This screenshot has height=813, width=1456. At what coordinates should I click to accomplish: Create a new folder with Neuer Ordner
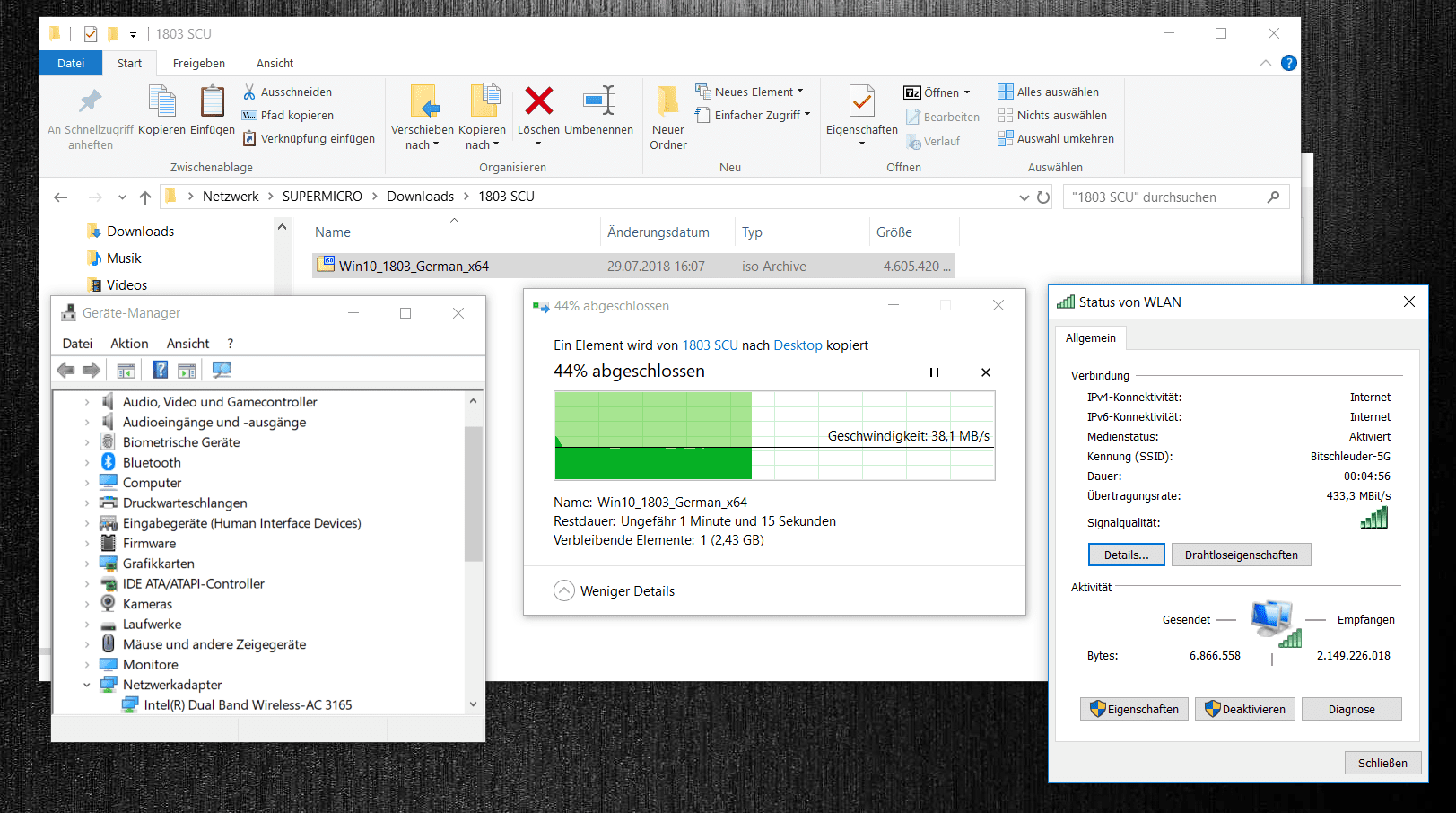tap(668, 117)
